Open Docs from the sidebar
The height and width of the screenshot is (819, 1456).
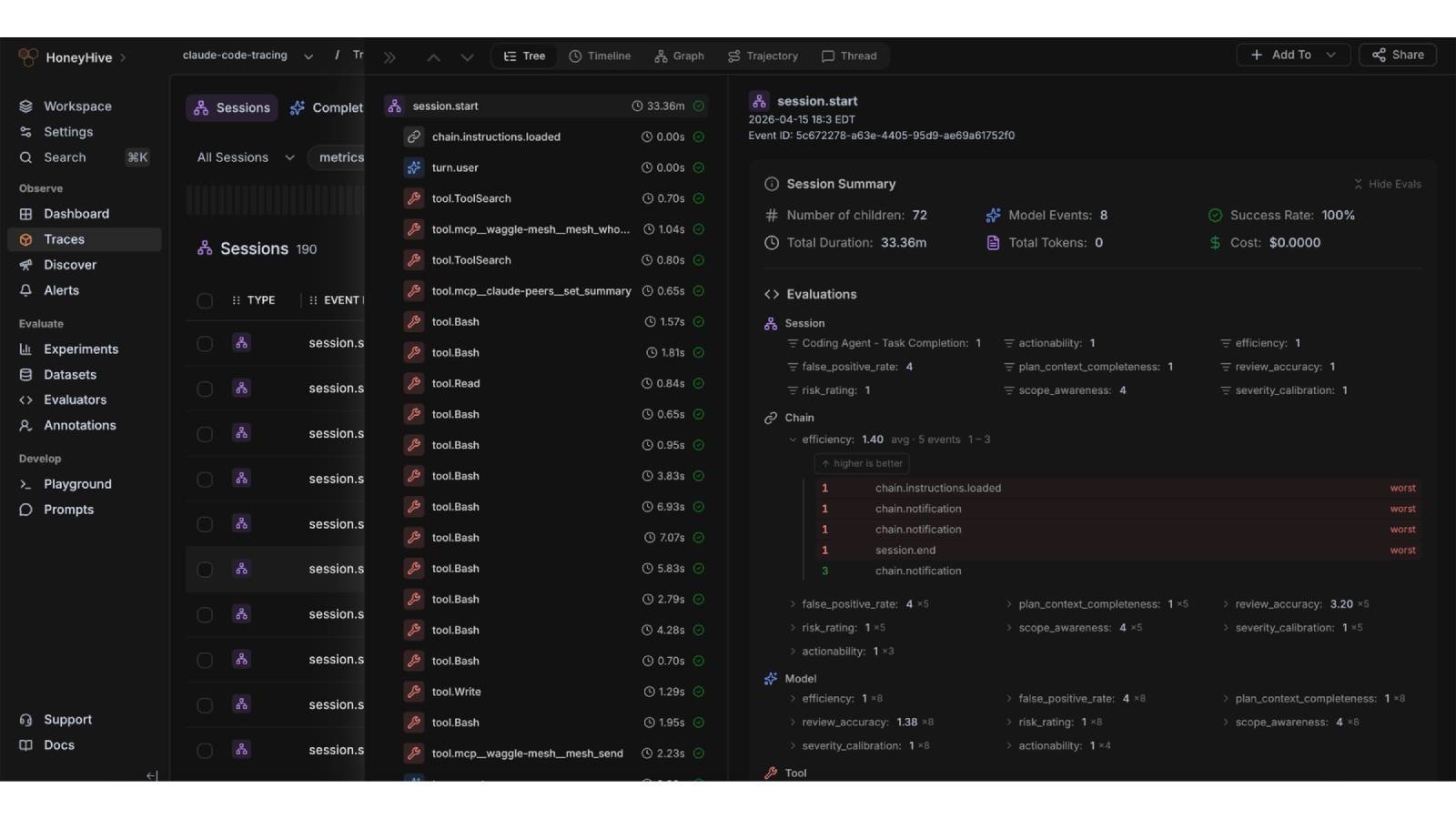pos(59,745)
